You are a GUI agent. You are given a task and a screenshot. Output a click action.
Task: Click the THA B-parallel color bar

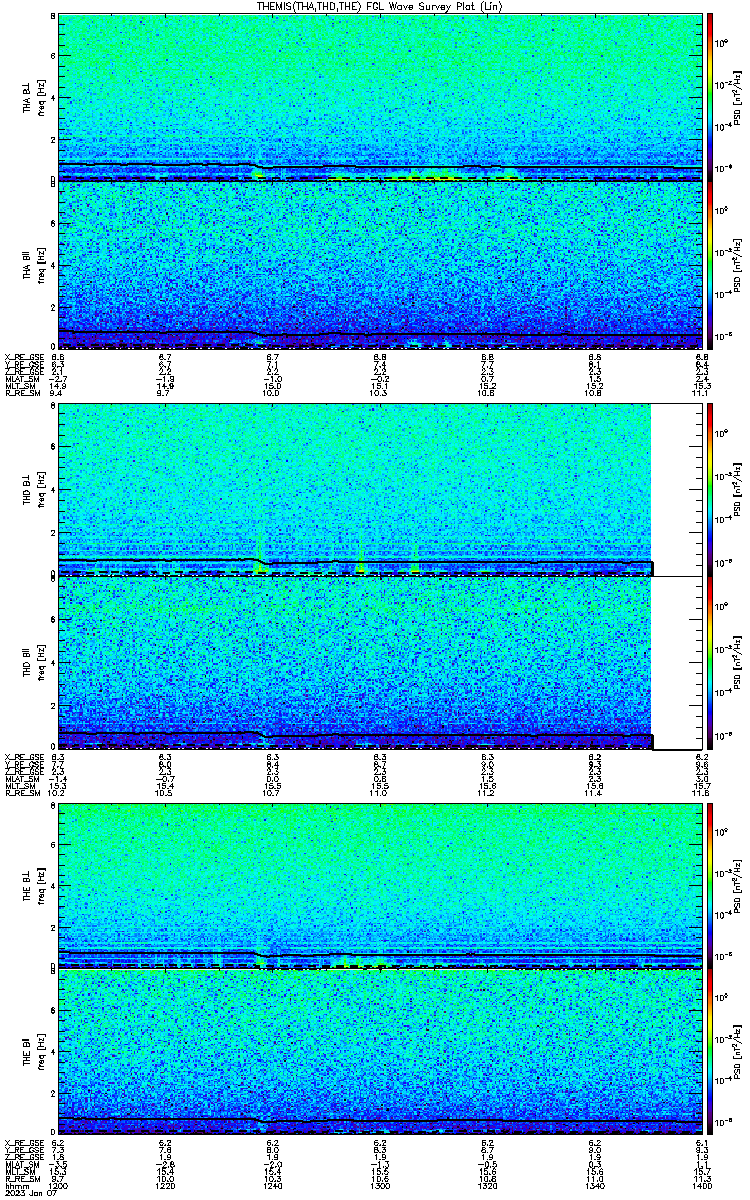coord(710,265)
